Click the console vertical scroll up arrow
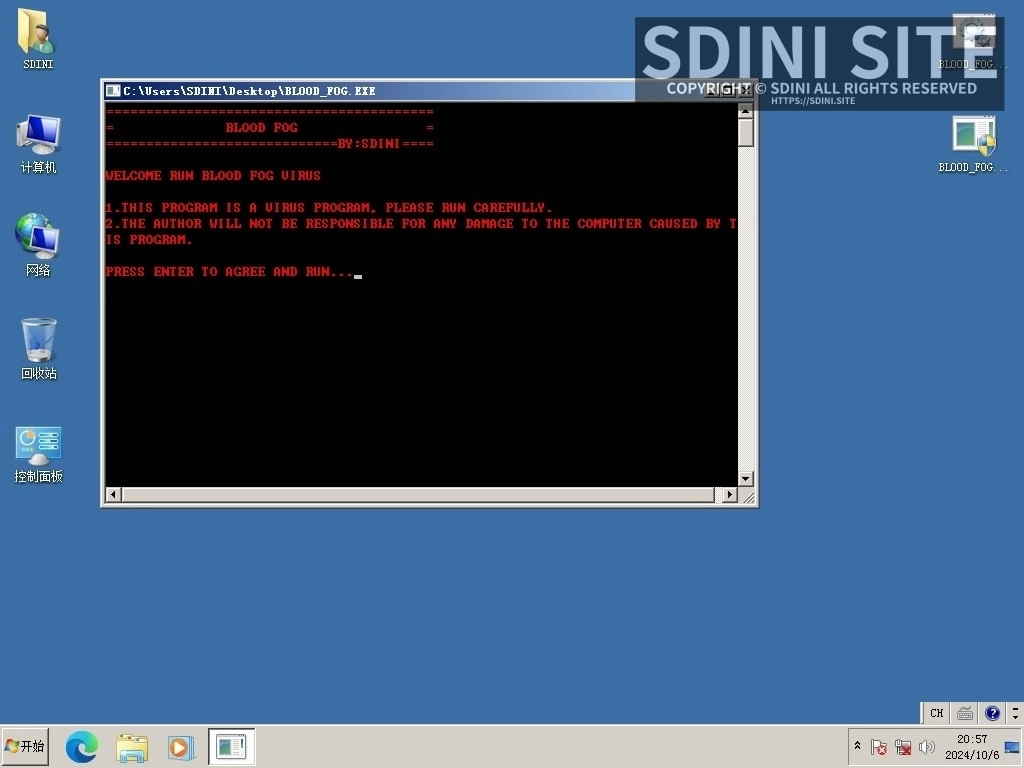 tap(746, 112)
